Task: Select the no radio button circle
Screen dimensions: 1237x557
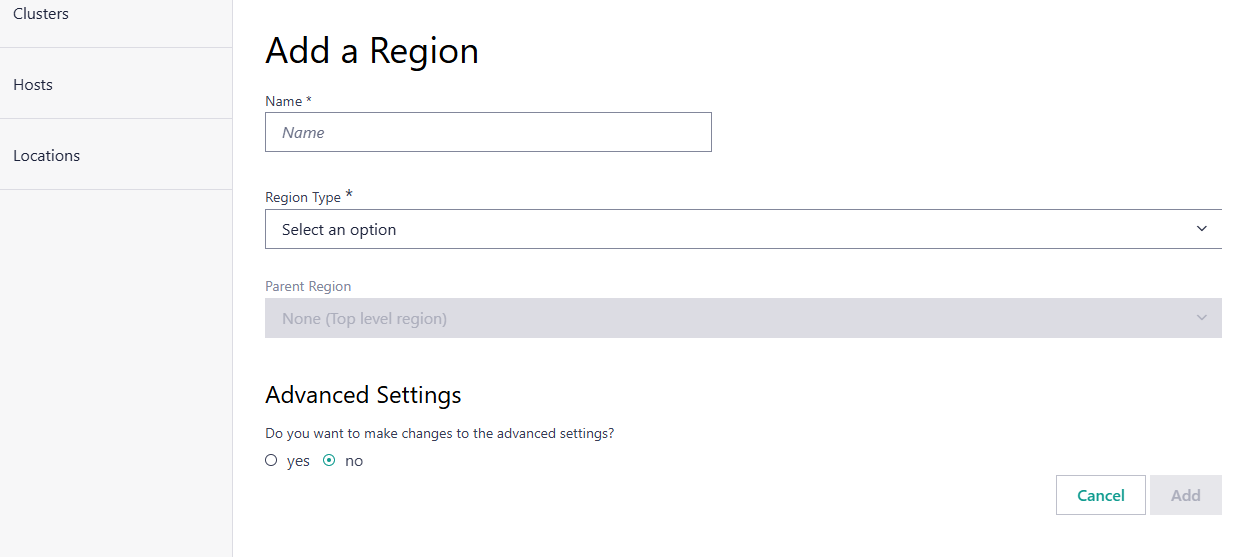Action: coord(329,461)
